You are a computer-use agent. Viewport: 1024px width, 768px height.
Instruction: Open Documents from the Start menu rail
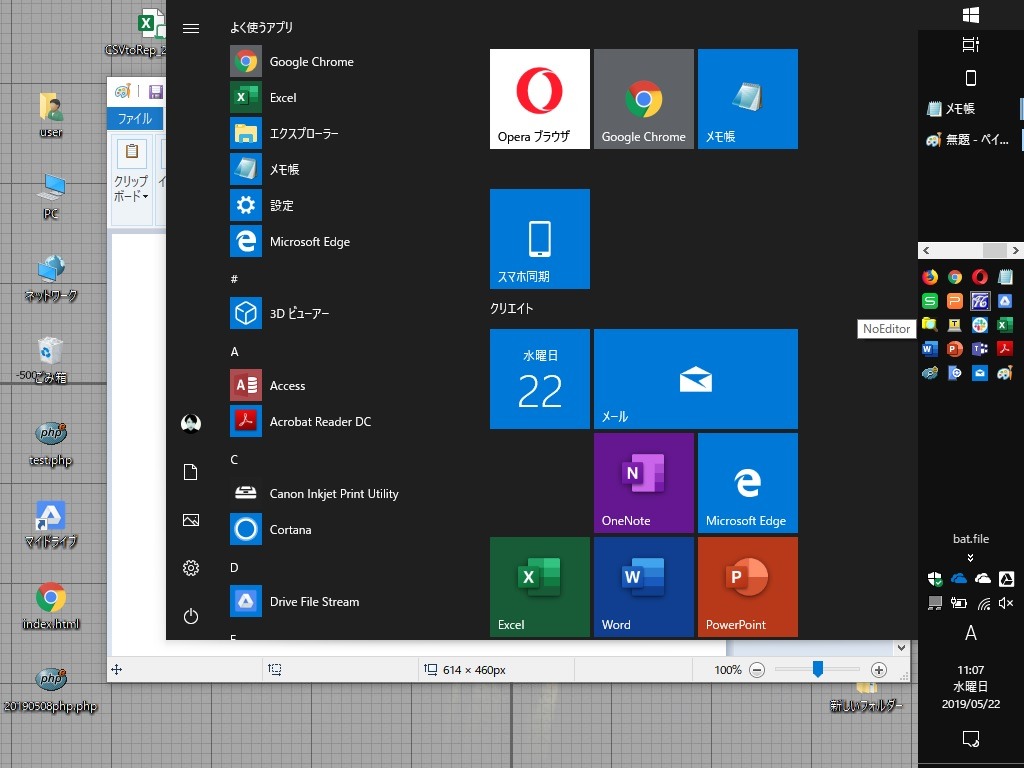(x=191, y=472)
